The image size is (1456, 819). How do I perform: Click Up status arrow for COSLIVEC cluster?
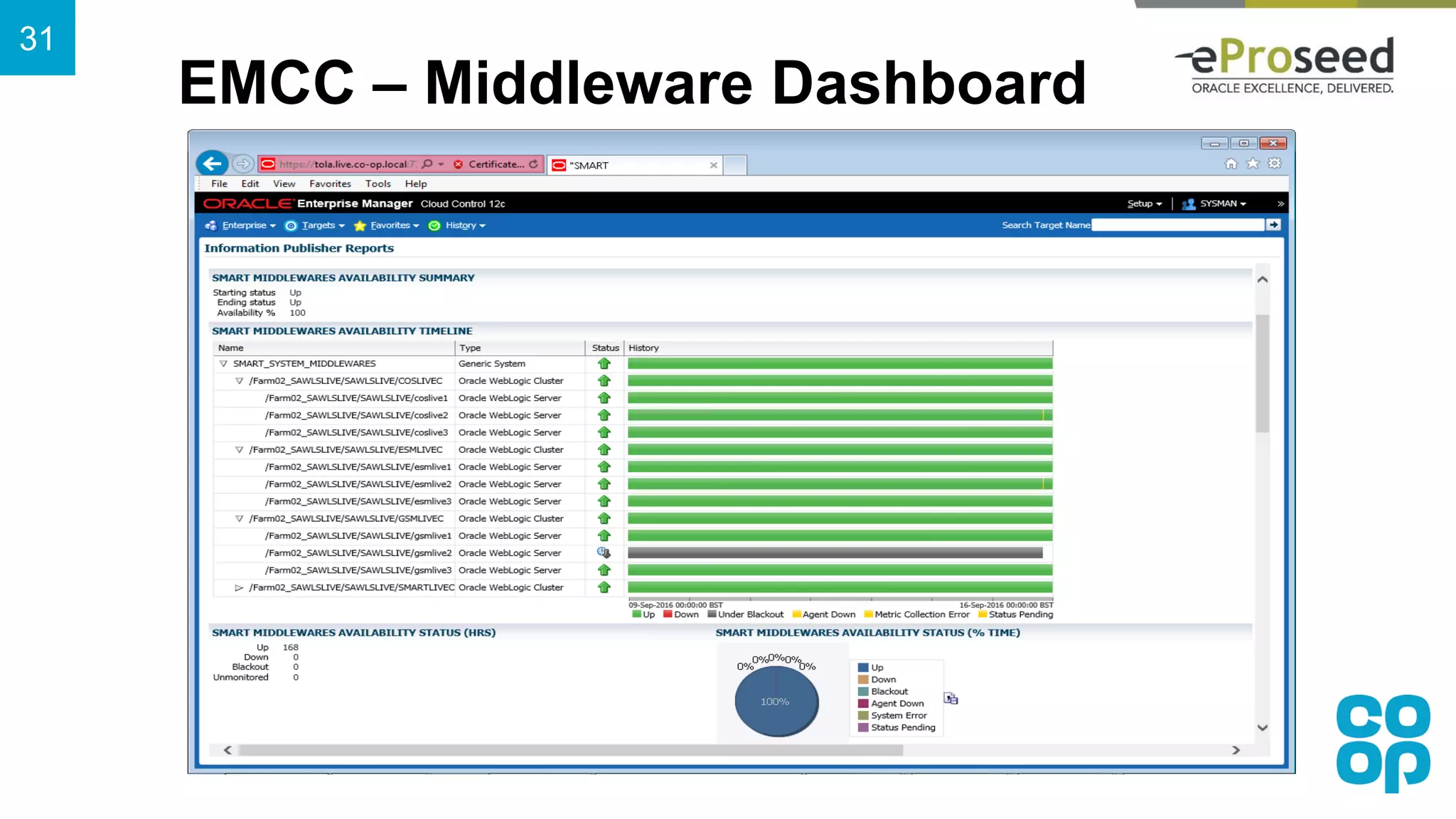pyautogui.click(x=604, y=381)
